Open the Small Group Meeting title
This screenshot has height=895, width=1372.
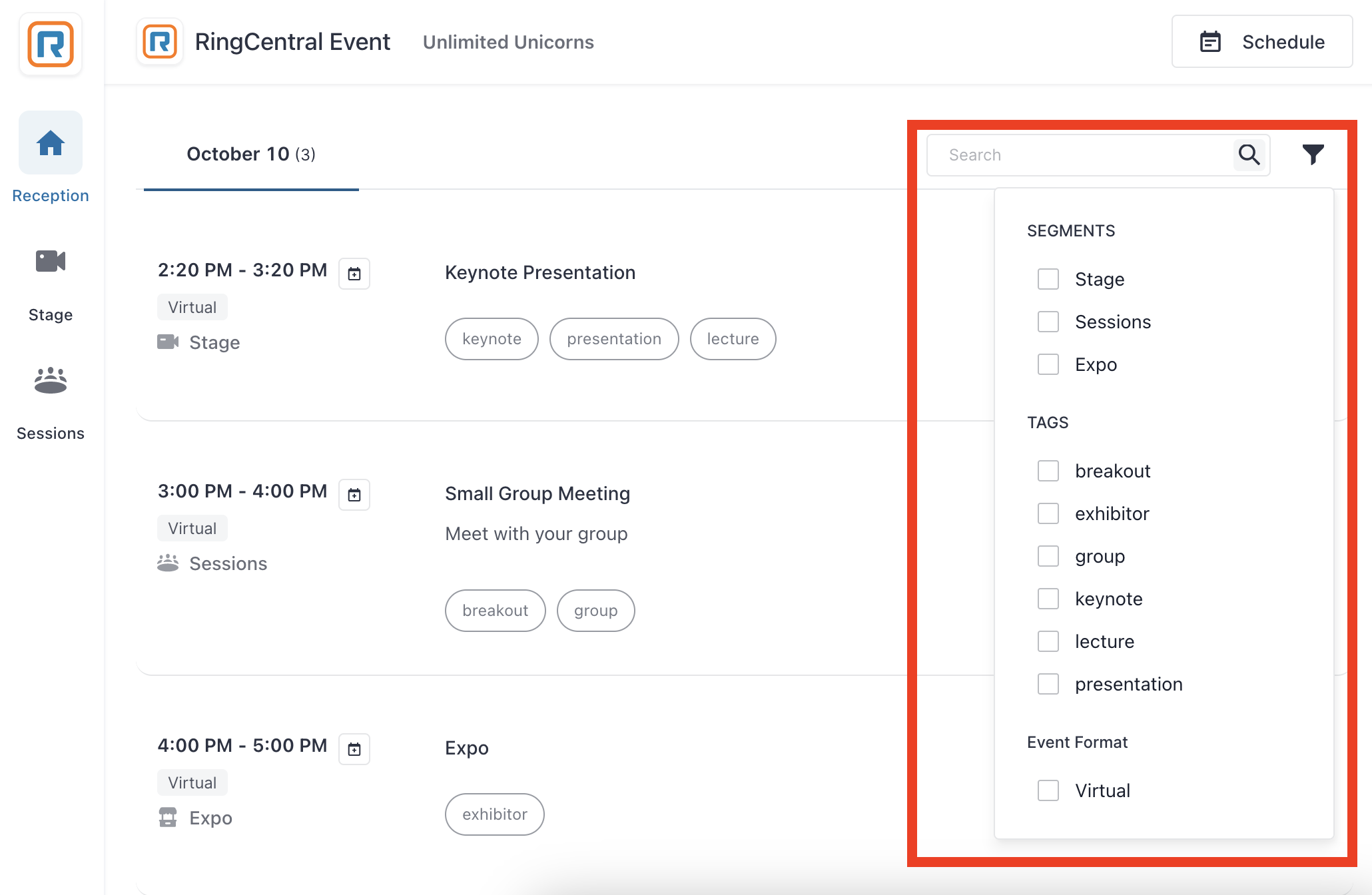pos(537,494)
